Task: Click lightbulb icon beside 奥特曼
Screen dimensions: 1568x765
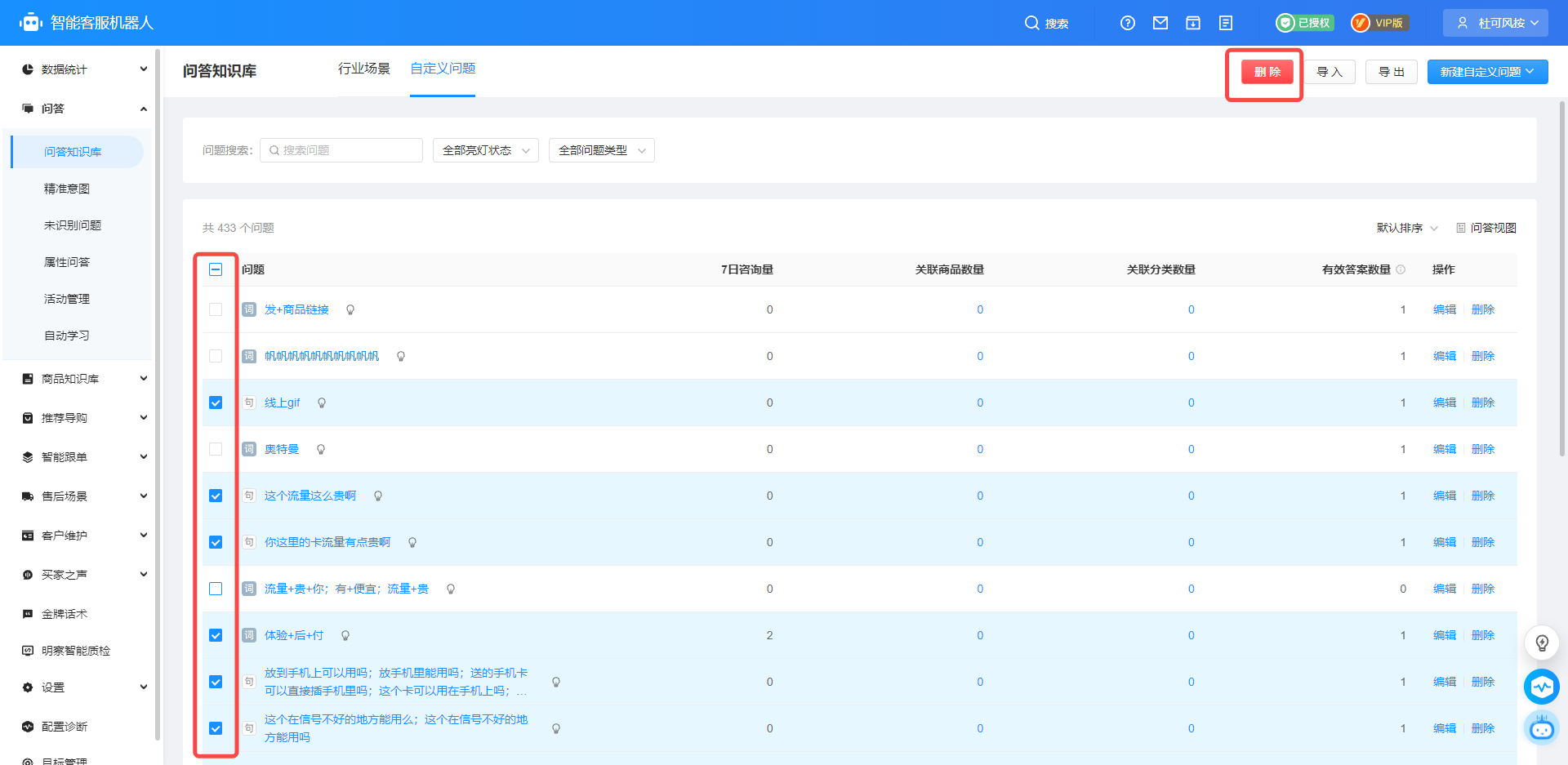Action: [x=321, y=450]
